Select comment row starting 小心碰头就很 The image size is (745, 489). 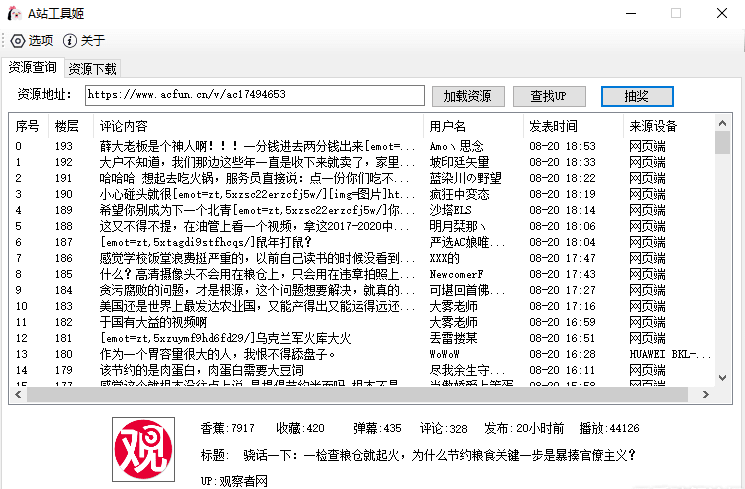[x=362, y=194]
